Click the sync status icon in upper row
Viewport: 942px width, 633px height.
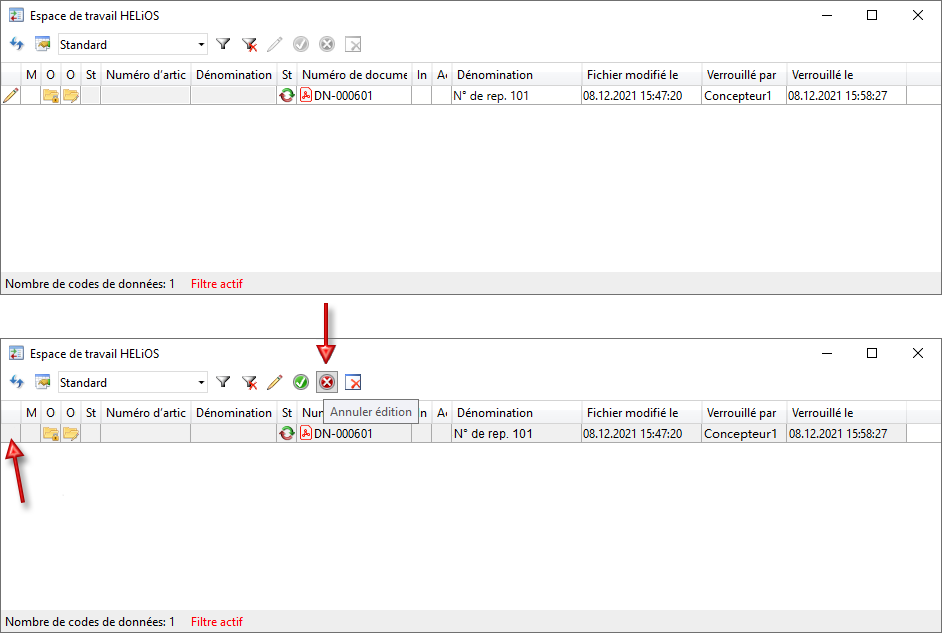click(x=287, y=95)
